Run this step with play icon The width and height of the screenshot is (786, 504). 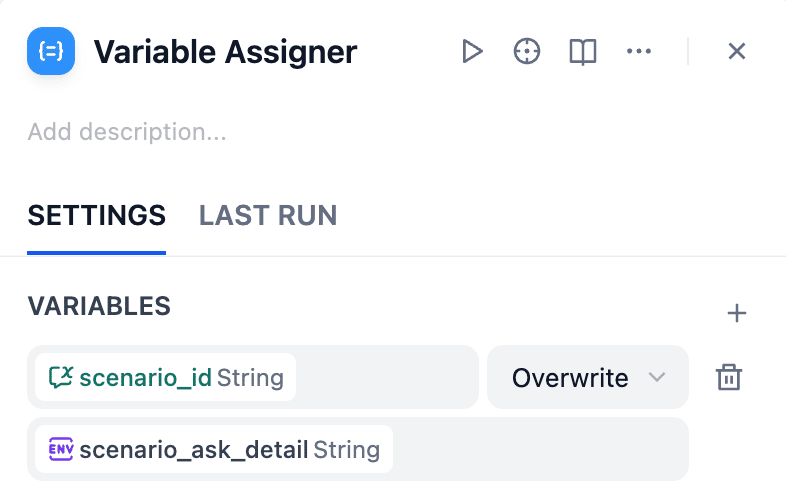coord(472,51)
